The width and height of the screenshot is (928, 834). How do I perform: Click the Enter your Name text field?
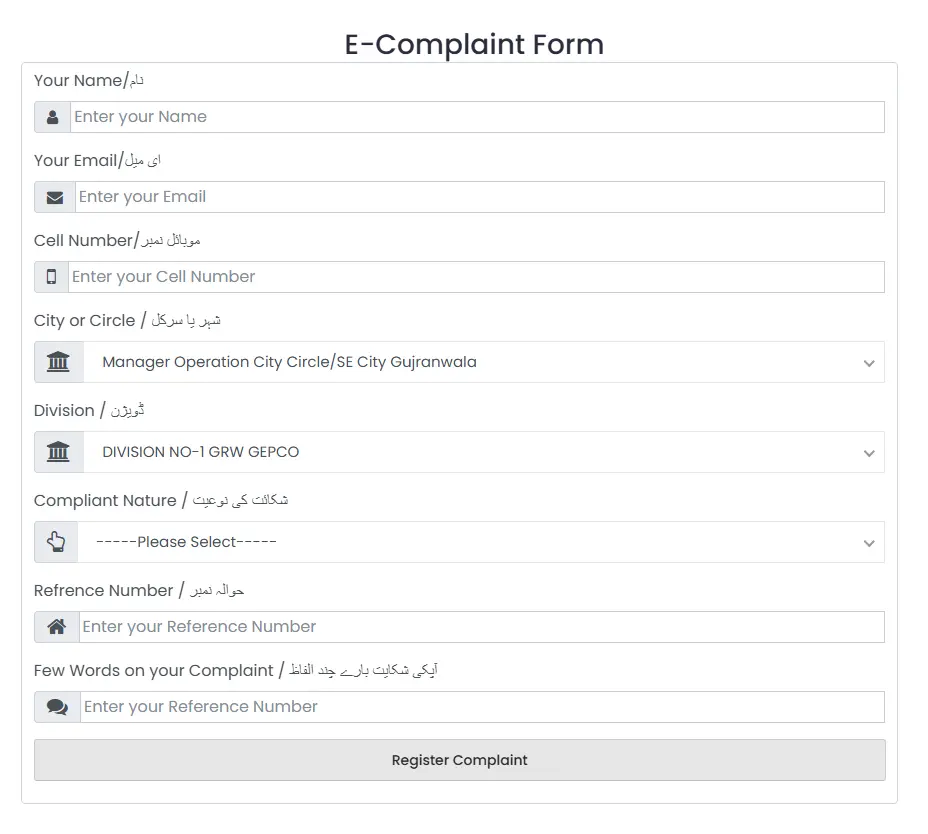tap(480, 117)
